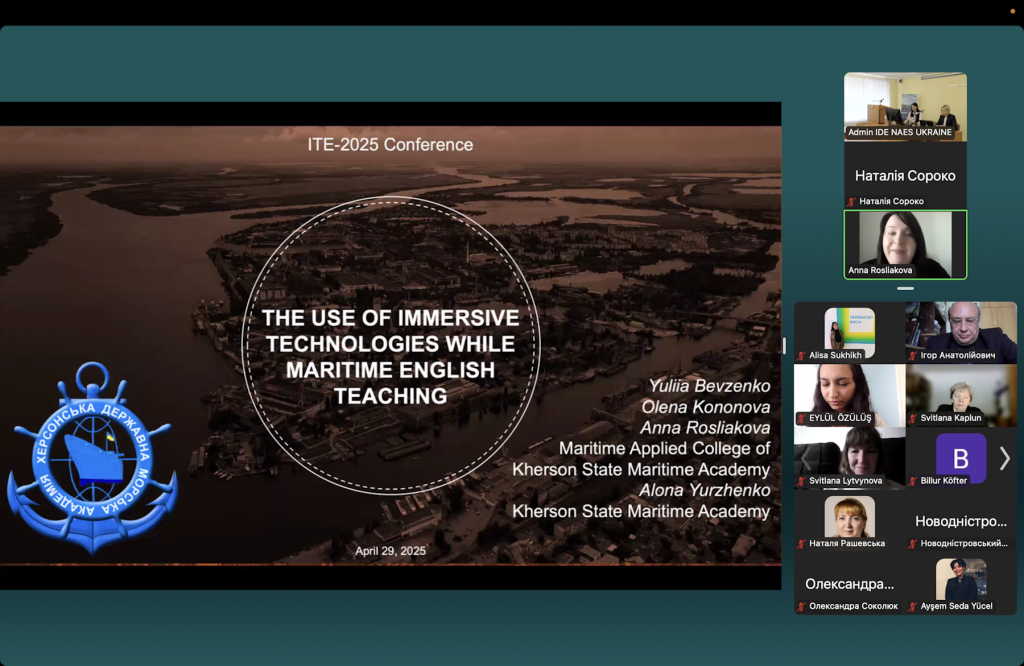
Task: Select Svitlana Lytvynova's video thumbnail
Action: coord(850,458)
